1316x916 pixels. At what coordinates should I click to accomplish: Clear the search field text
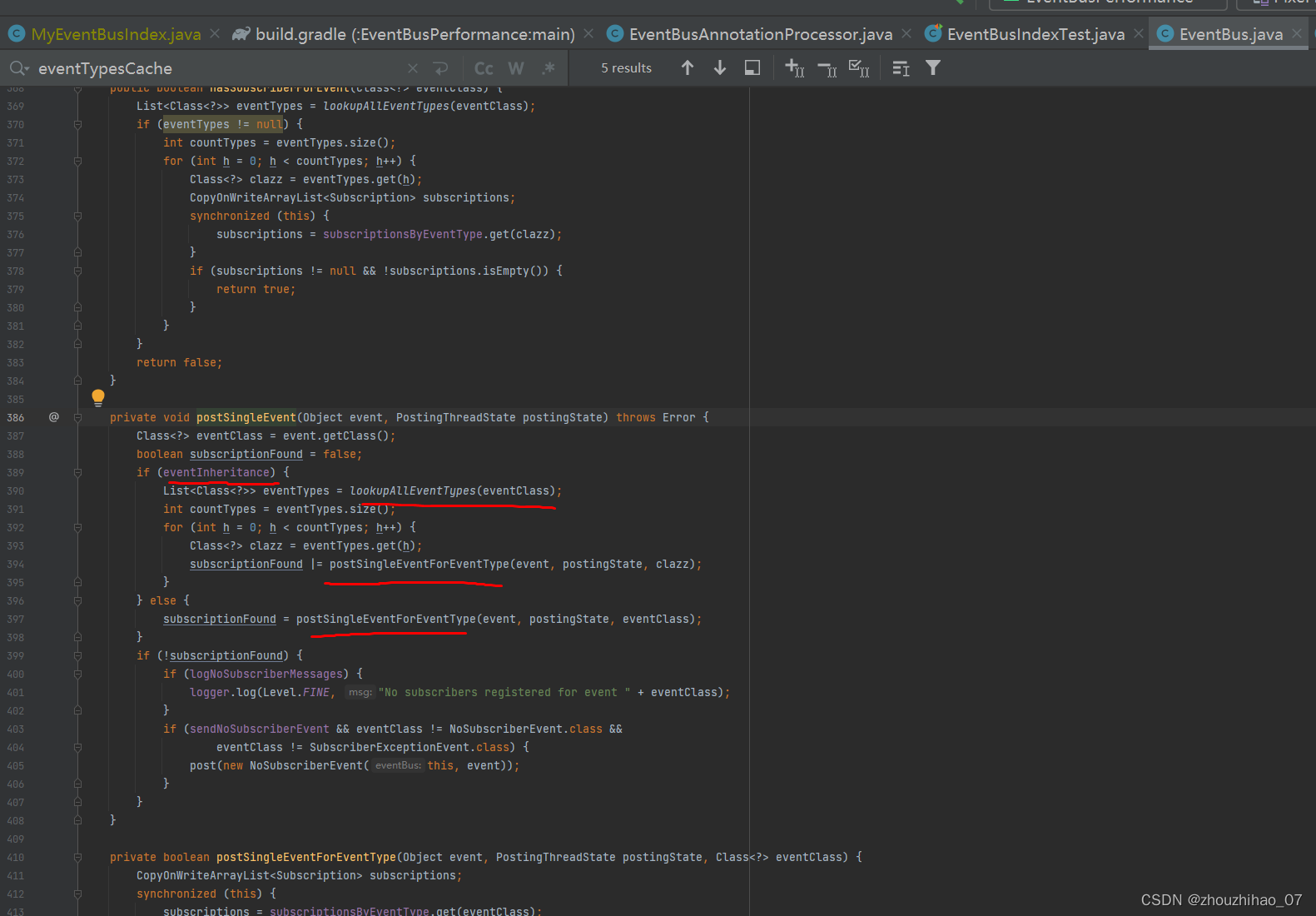click(413, 68)
